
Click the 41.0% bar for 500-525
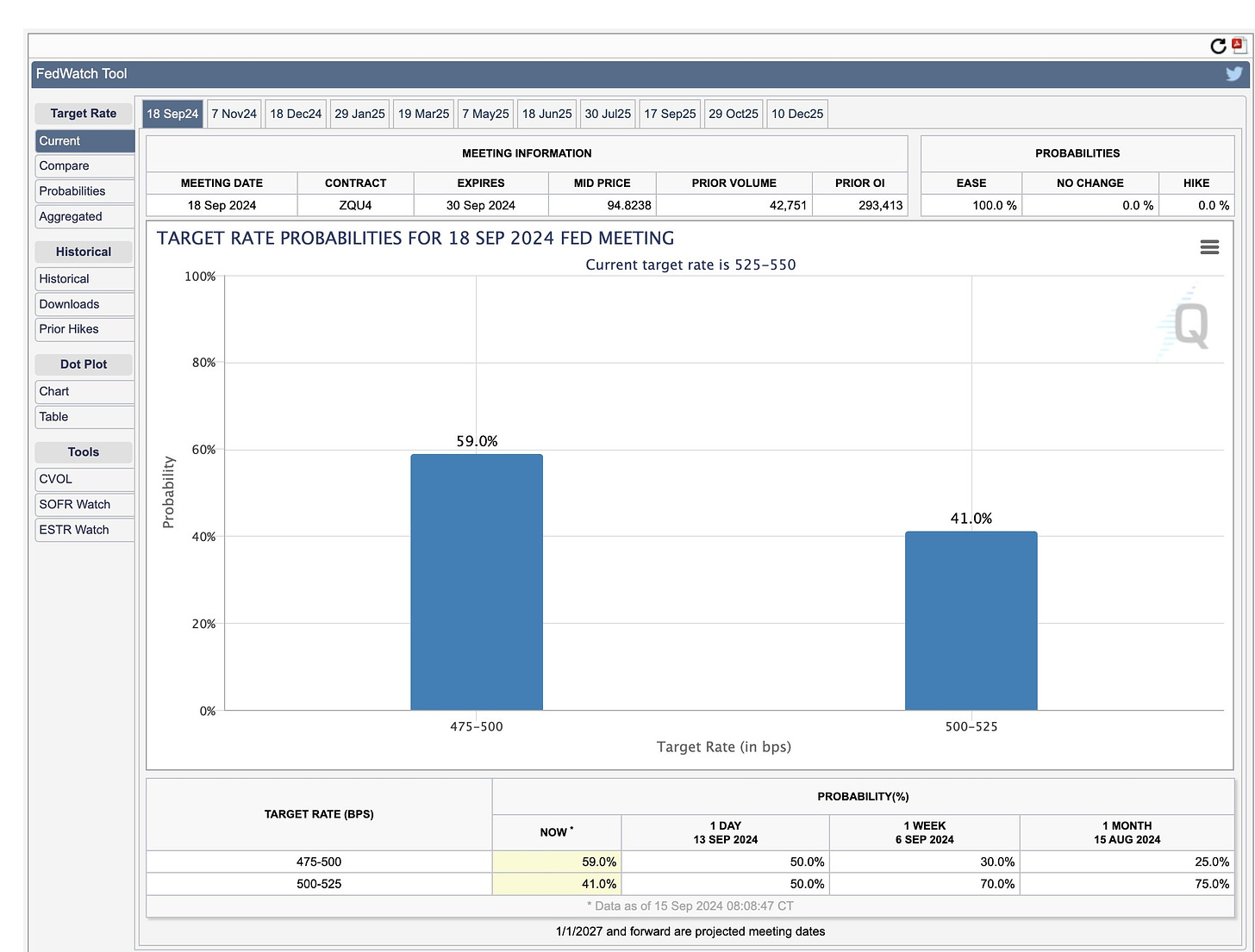point(971,621)
